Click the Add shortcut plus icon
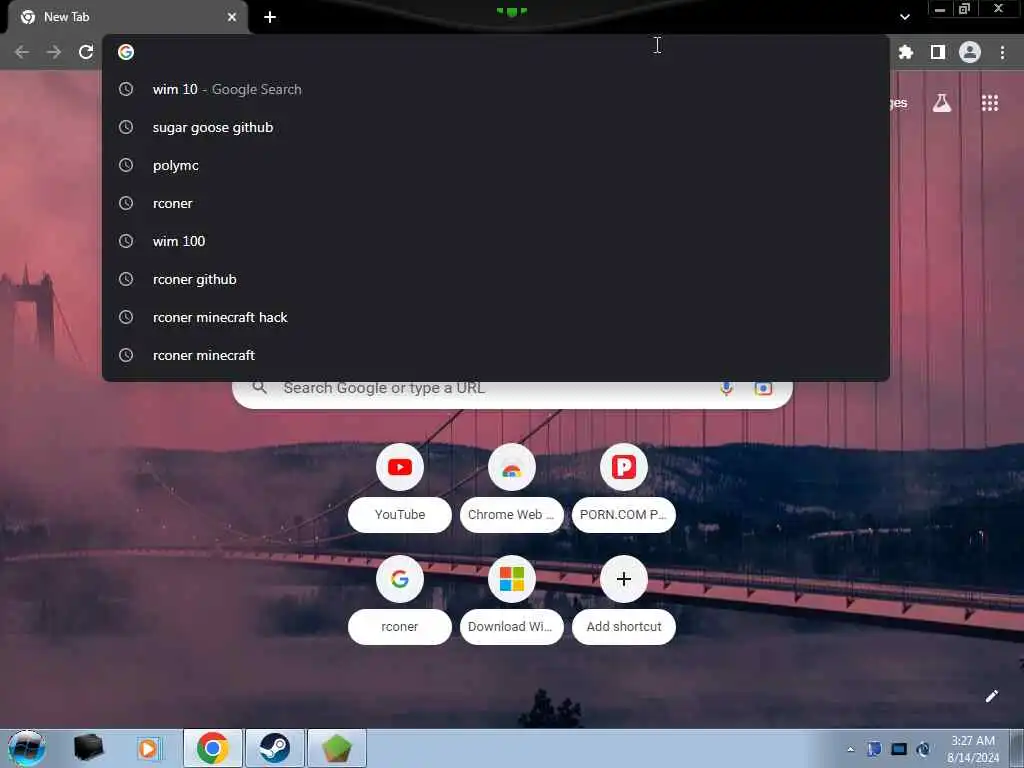 pos(624,579)
